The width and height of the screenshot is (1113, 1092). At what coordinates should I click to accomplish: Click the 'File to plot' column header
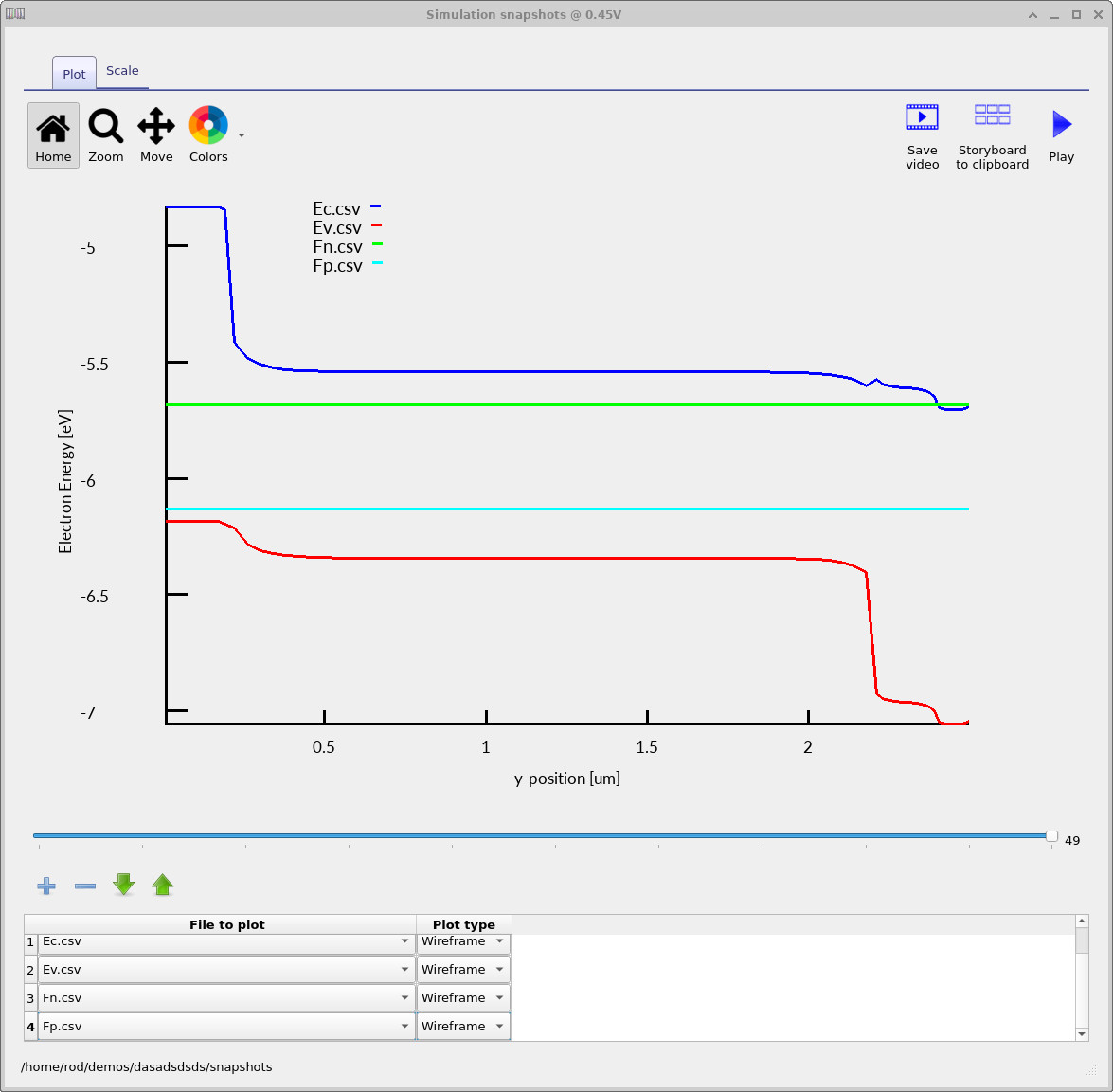226,924
